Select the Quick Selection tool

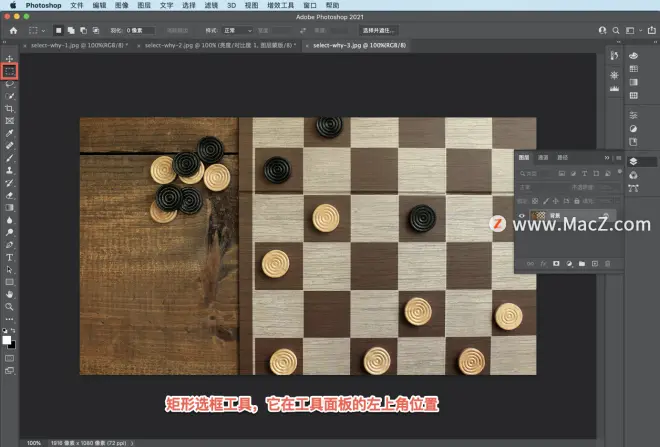9,96
